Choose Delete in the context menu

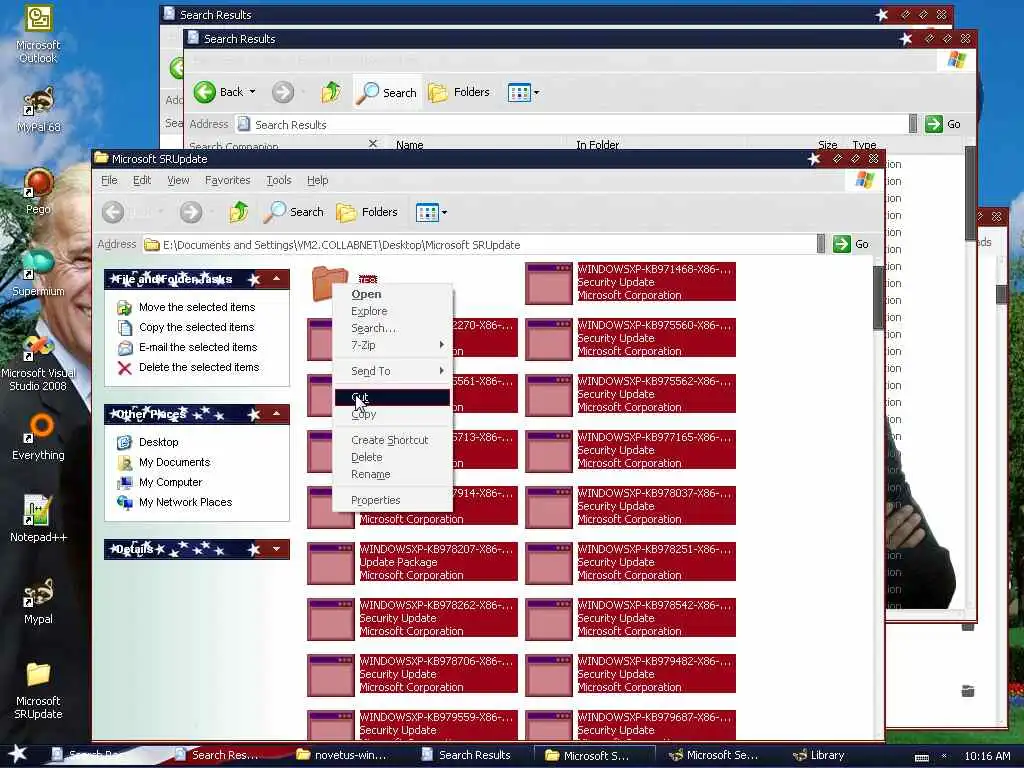(x=392, y=457)
